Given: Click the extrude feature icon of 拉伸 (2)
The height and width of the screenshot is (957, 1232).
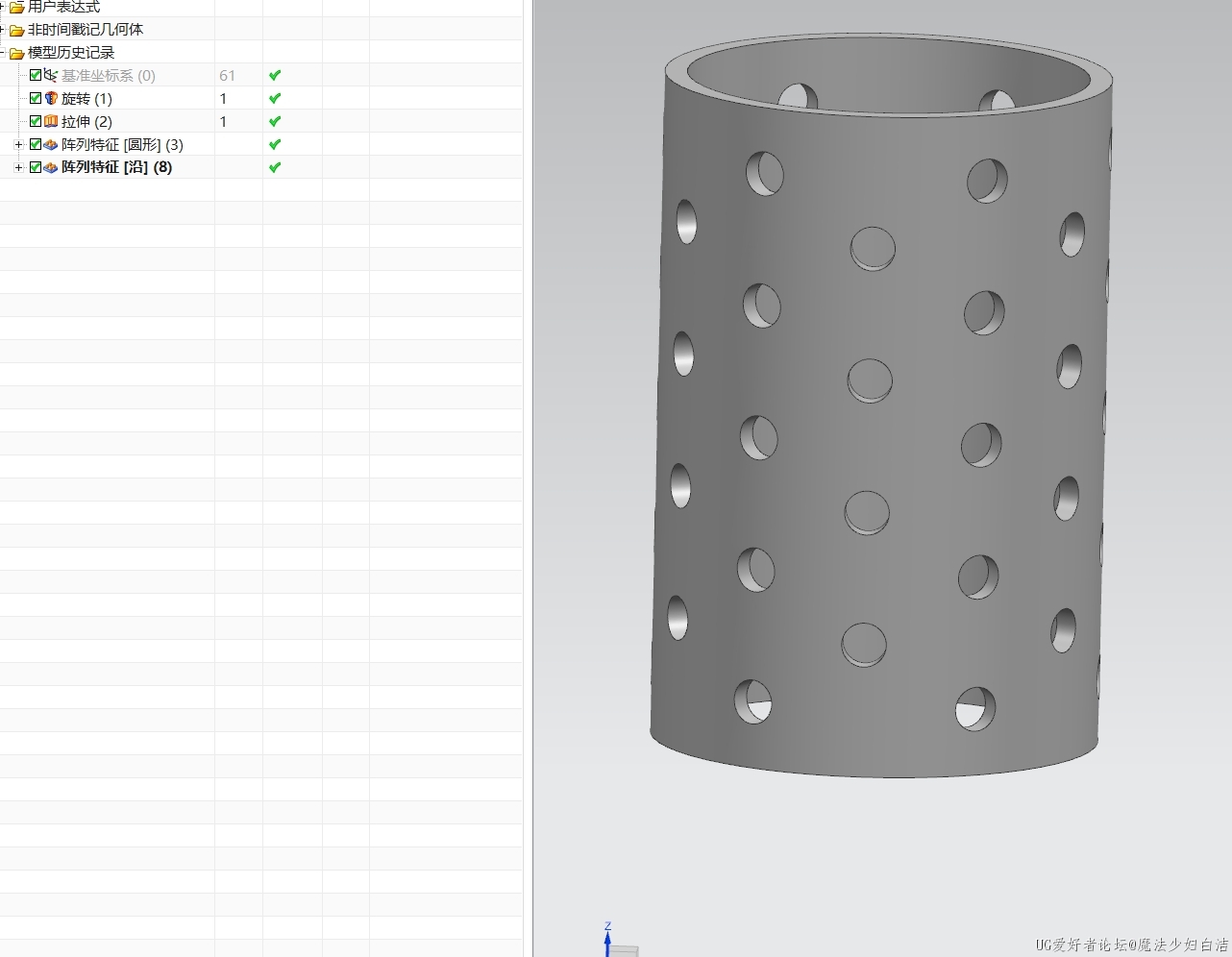Looking at the screenshot, I should (x=51, y=121).
